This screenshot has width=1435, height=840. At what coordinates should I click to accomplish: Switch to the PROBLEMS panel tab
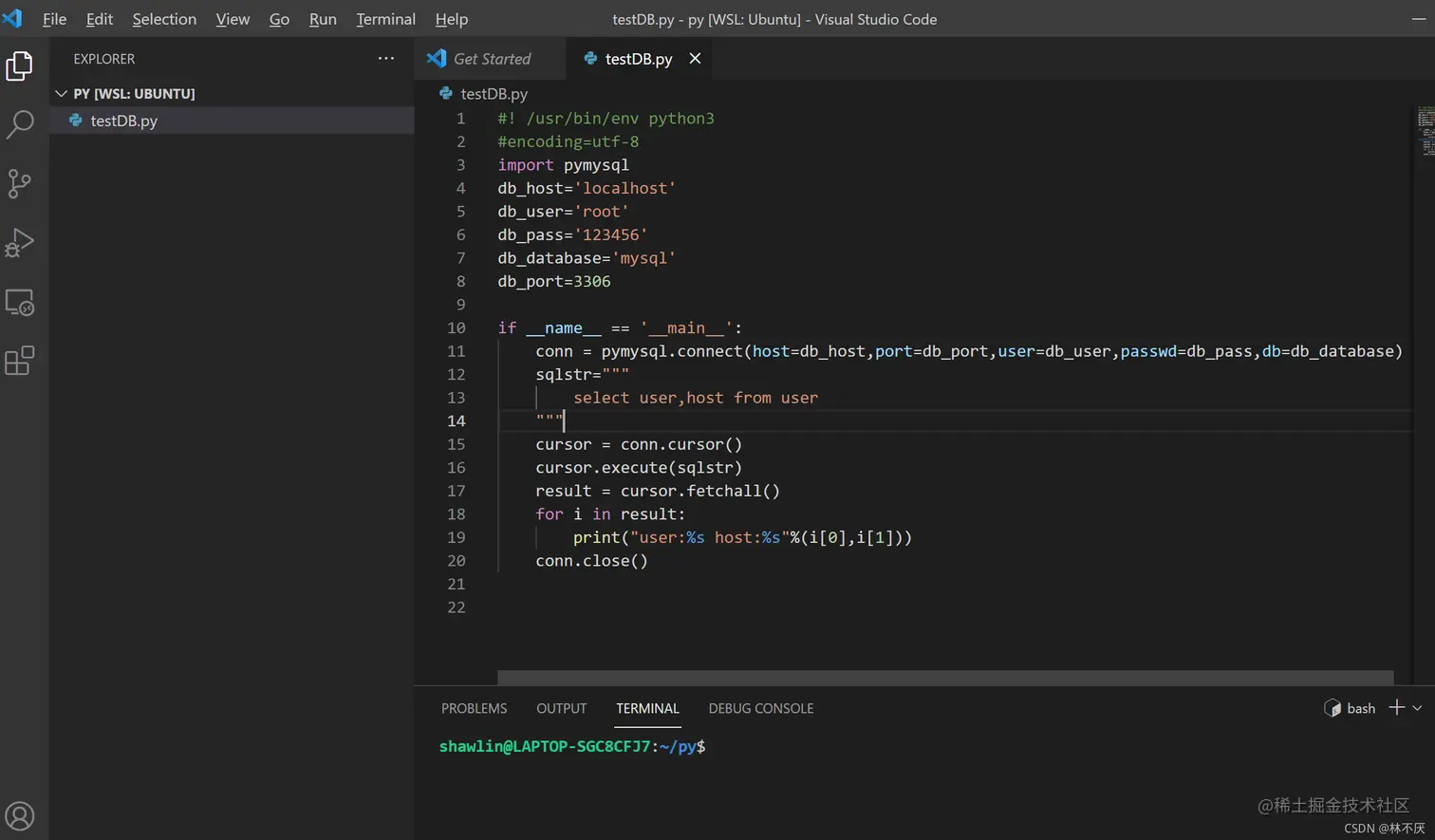[474, 708]
